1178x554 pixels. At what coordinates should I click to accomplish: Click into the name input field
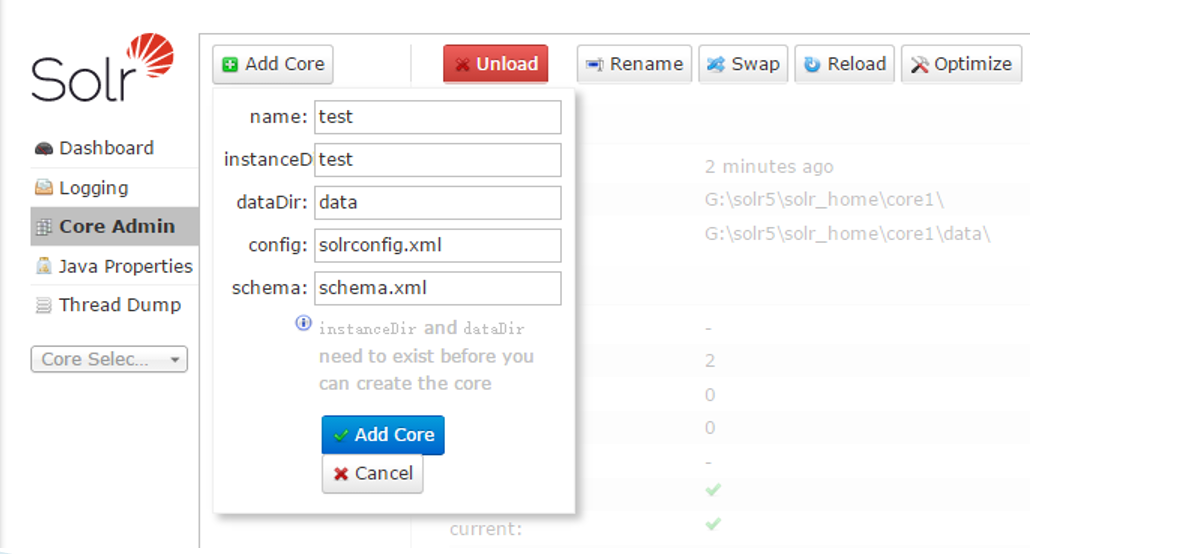[x=437, y=117]
